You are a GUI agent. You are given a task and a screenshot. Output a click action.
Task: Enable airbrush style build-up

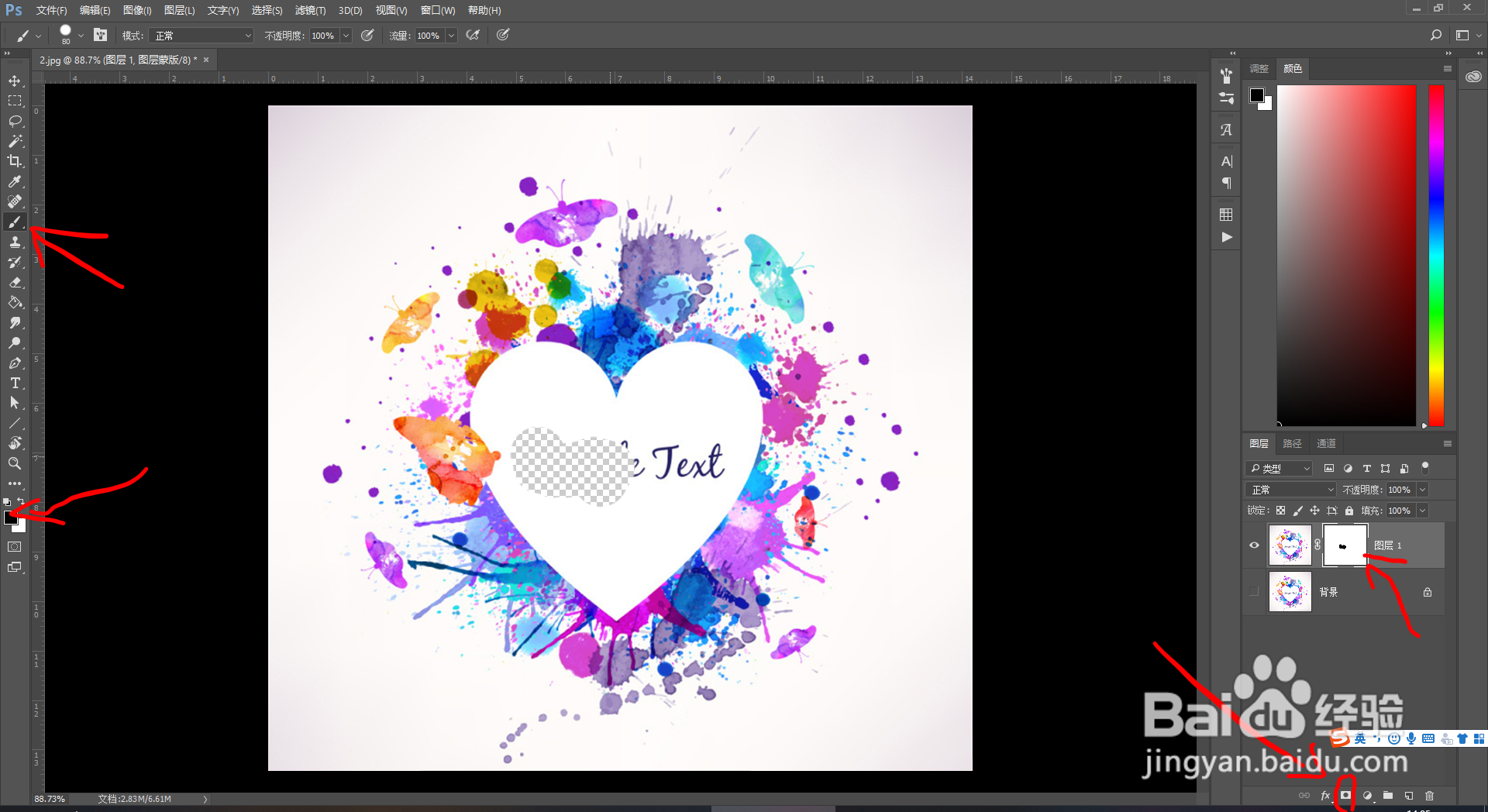[x=473, y=35]
